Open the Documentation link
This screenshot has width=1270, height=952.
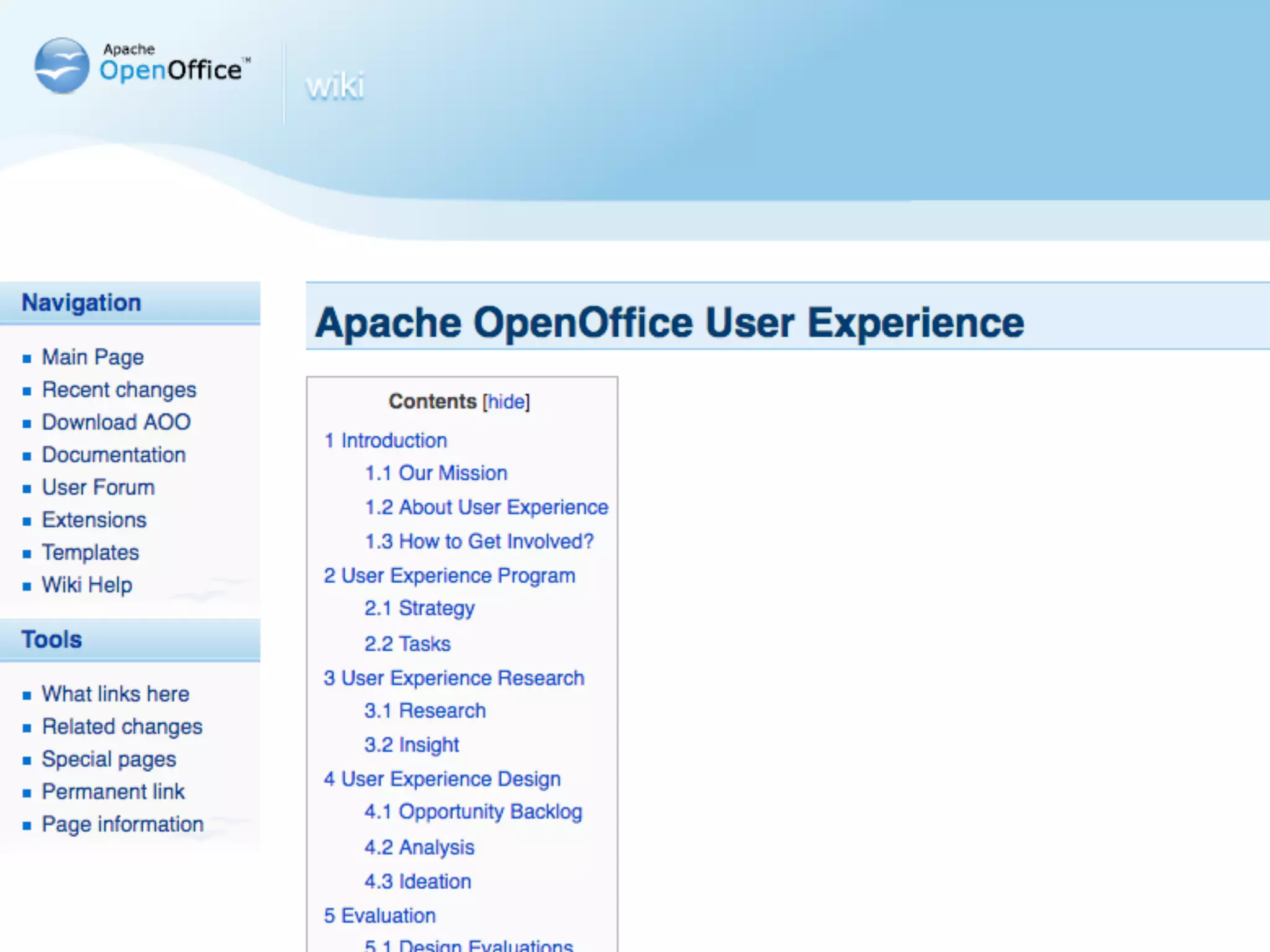coord(113,455)
